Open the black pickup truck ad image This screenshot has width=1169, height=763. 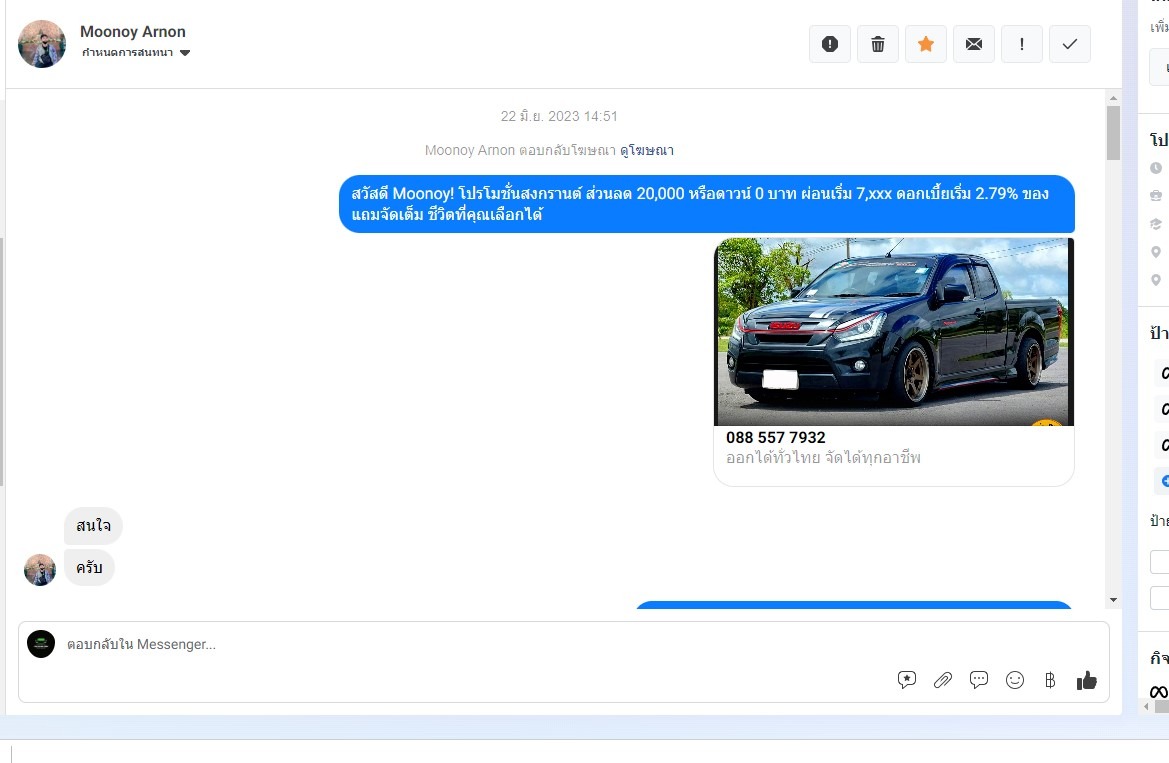(x=893, y=331)
